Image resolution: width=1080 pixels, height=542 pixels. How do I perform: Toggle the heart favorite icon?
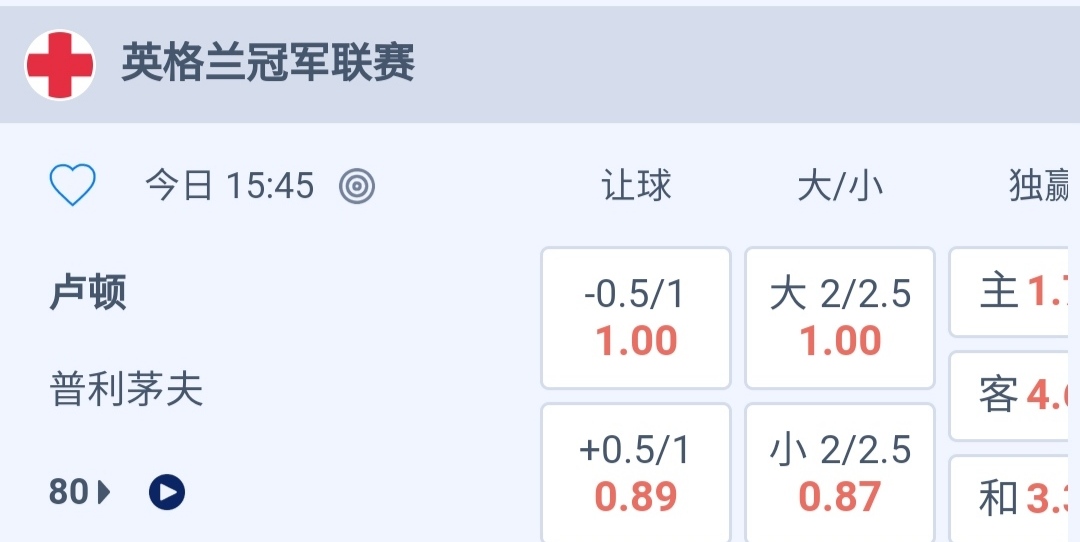[73, 186]
